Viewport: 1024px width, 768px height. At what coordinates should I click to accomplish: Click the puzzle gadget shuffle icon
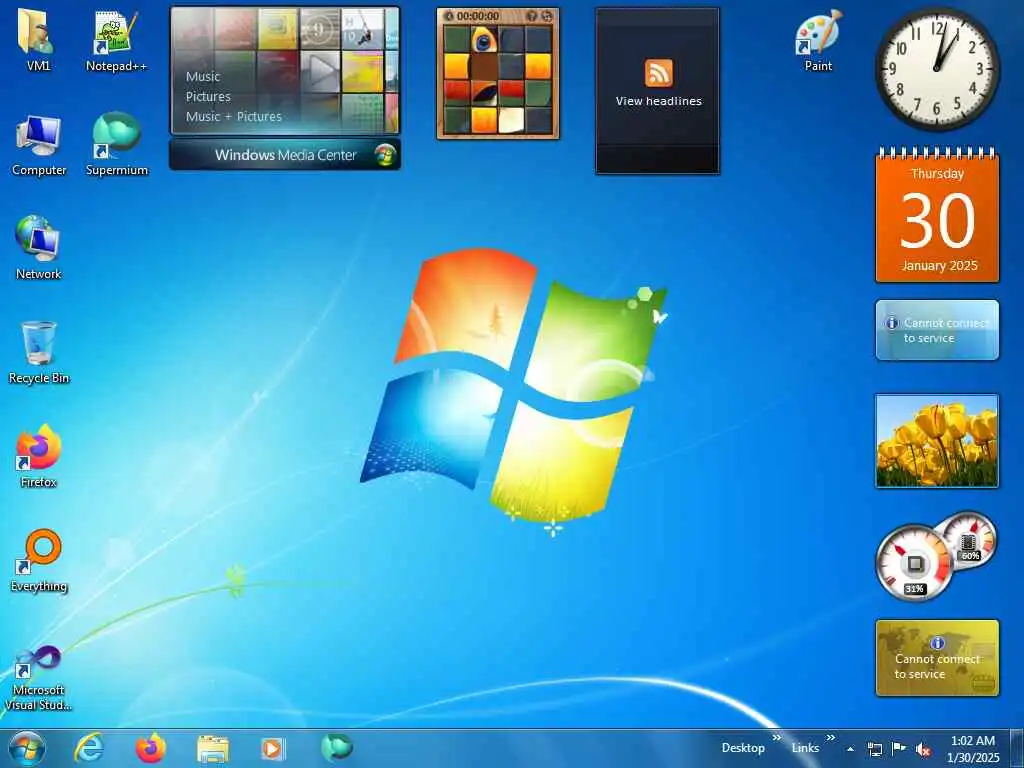[547, 16]
